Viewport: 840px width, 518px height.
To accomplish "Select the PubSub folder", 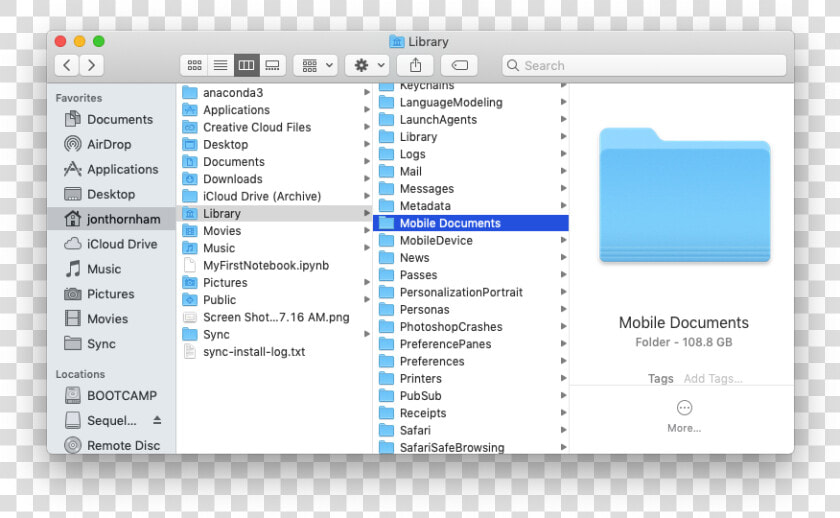I will click(471, 395).
